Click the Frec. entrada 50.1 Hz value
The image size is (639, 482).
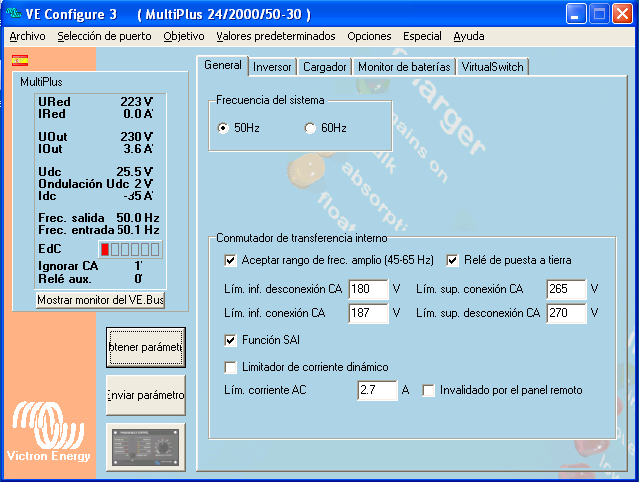138,230
